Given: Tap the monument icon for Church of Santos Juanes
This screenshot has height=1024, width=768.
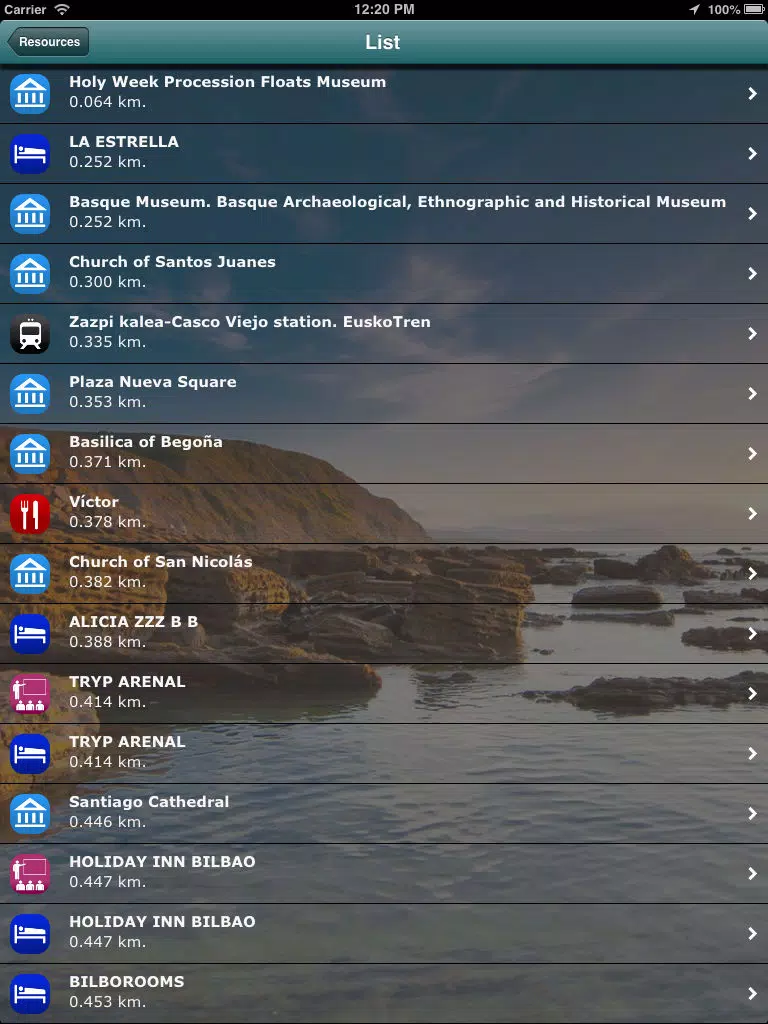Looking at the screenshot, I should click(x=30, y=274).
